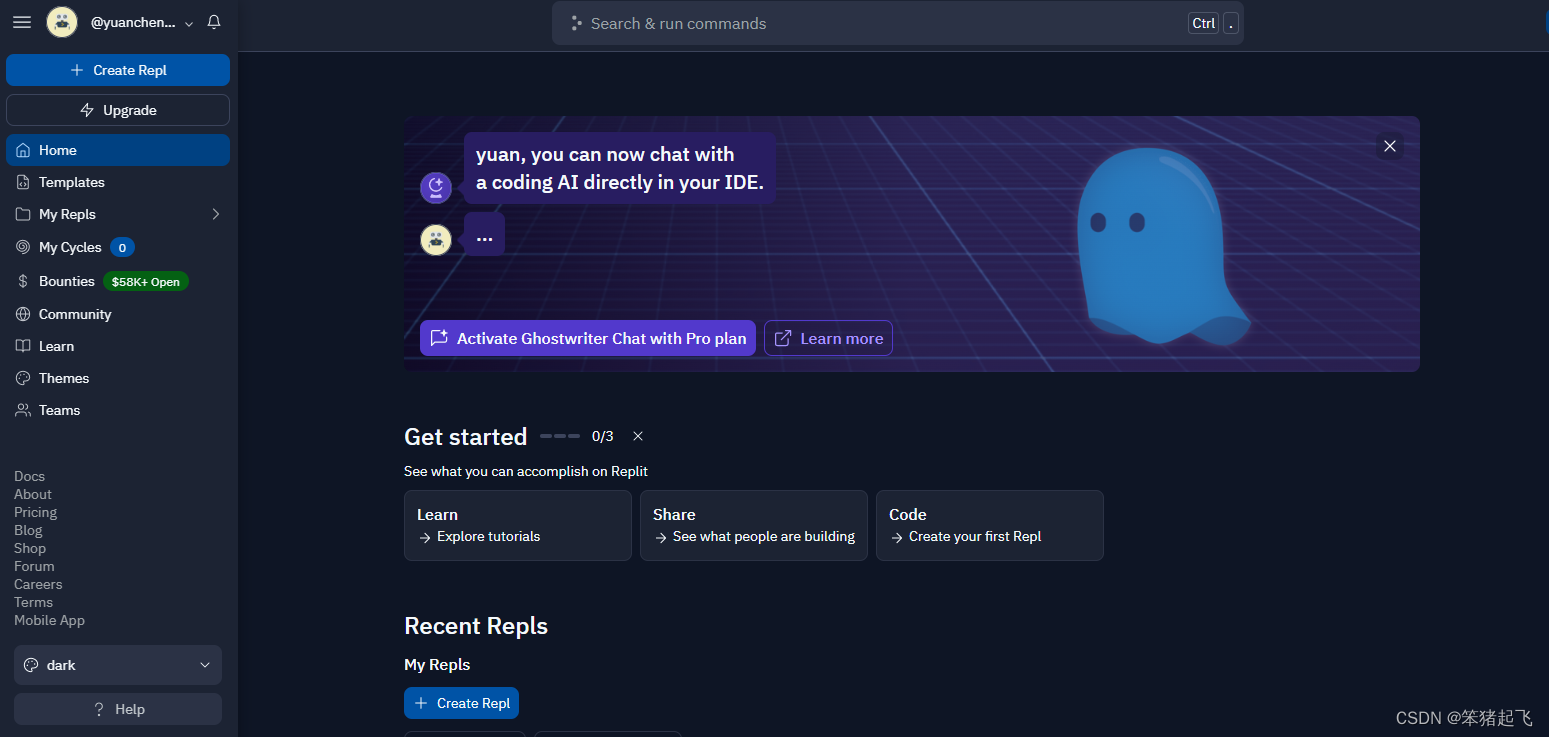This screenshot has height=737, width=1549.
Task: Expand the My Repls chevron arrow
Action: [215, 214]
